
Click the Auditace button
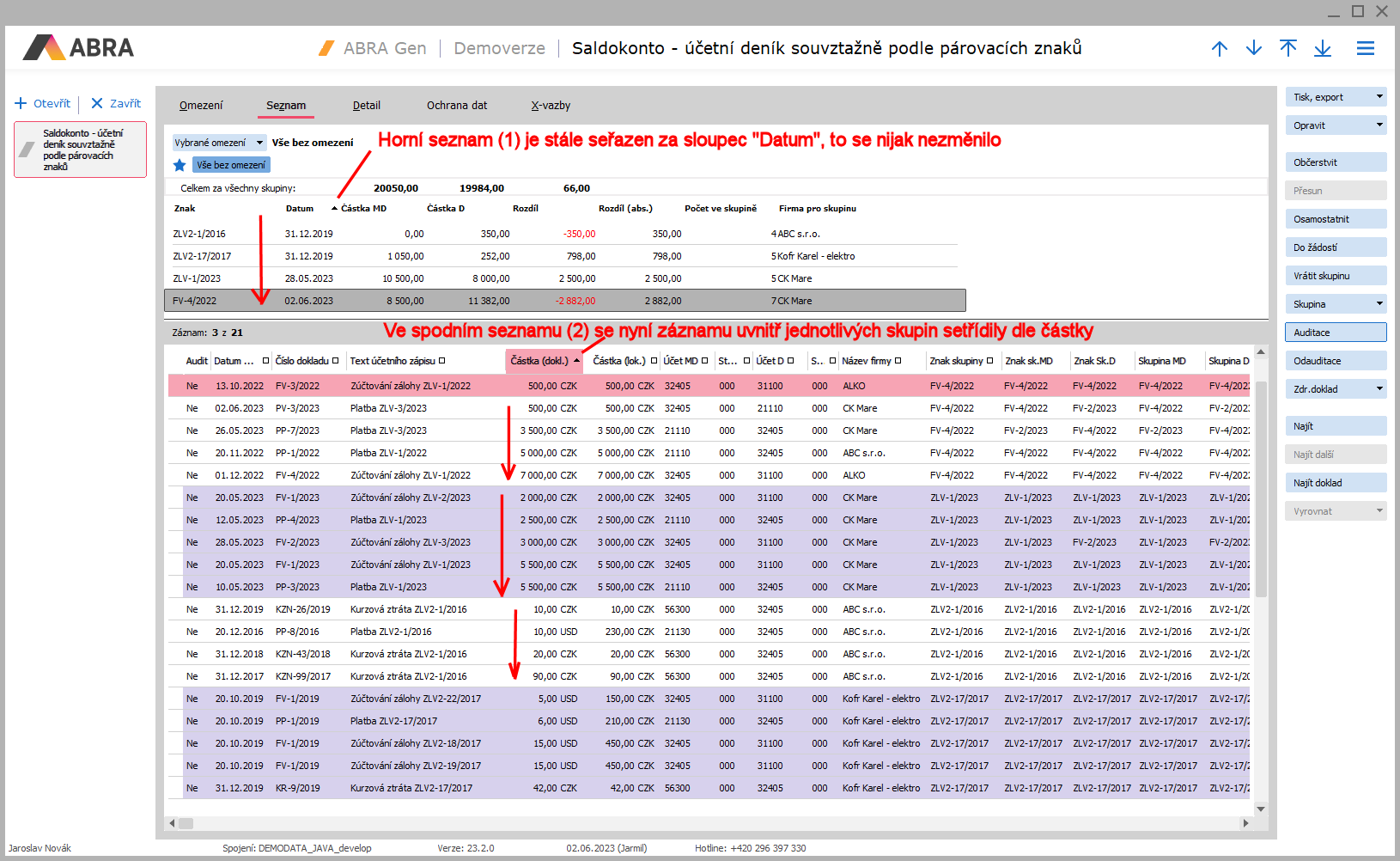pos(1335,333)
